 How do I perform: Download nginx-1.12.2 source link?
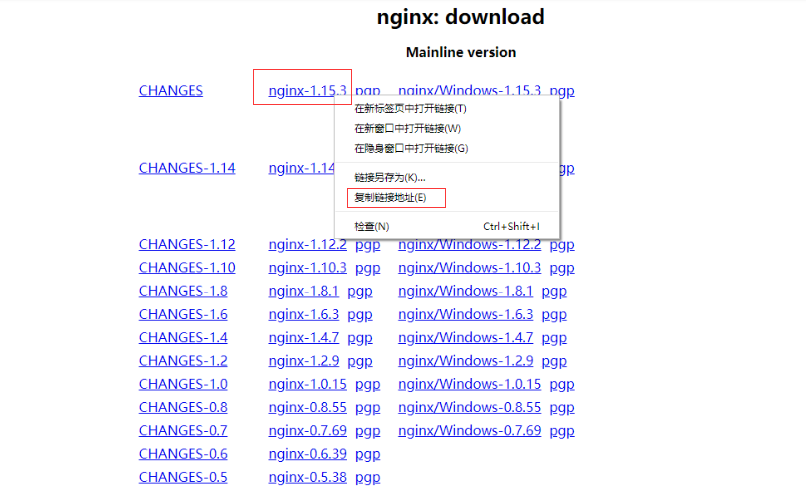pos(307,244)
